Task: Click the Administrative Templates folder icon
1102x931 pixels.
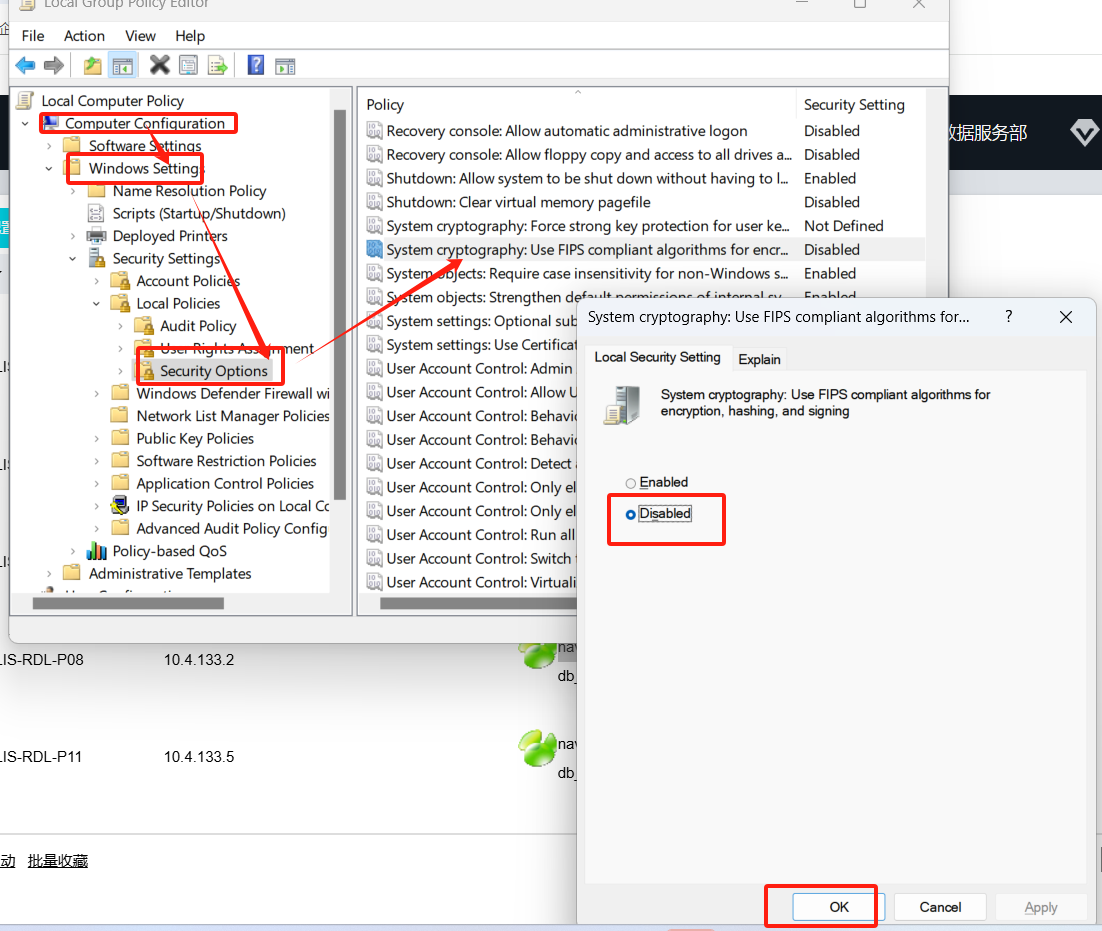Action: 72,573
